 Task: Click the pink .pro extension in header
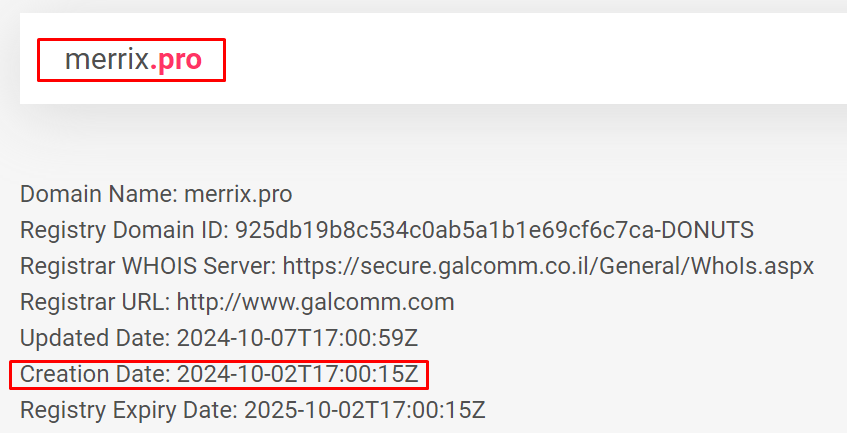tap(176, 60)
